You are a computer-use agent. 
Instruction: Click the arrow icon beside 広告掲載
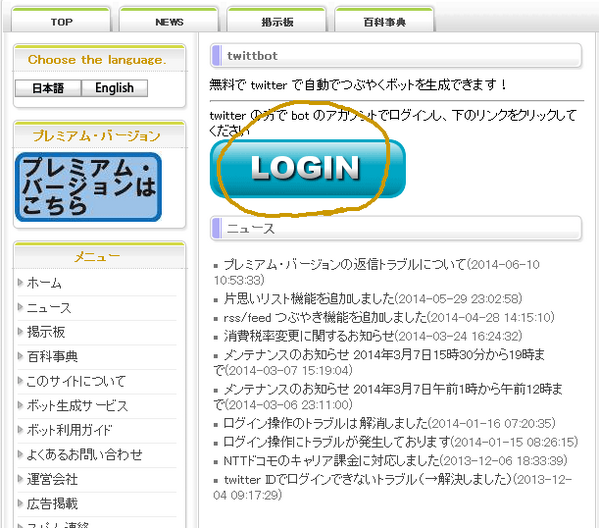coord(20,502)
